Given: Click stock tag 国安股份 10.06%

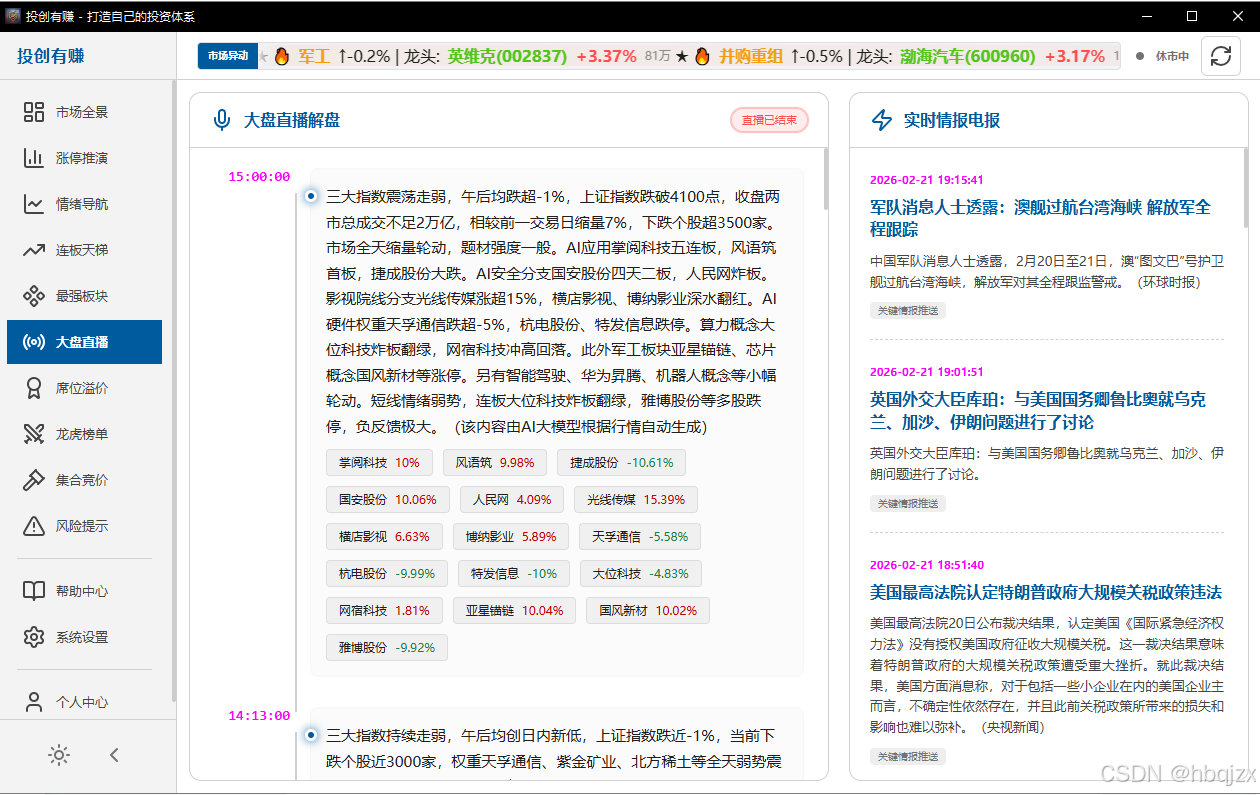Looking at the screenshot, I should tap(388, 499).
